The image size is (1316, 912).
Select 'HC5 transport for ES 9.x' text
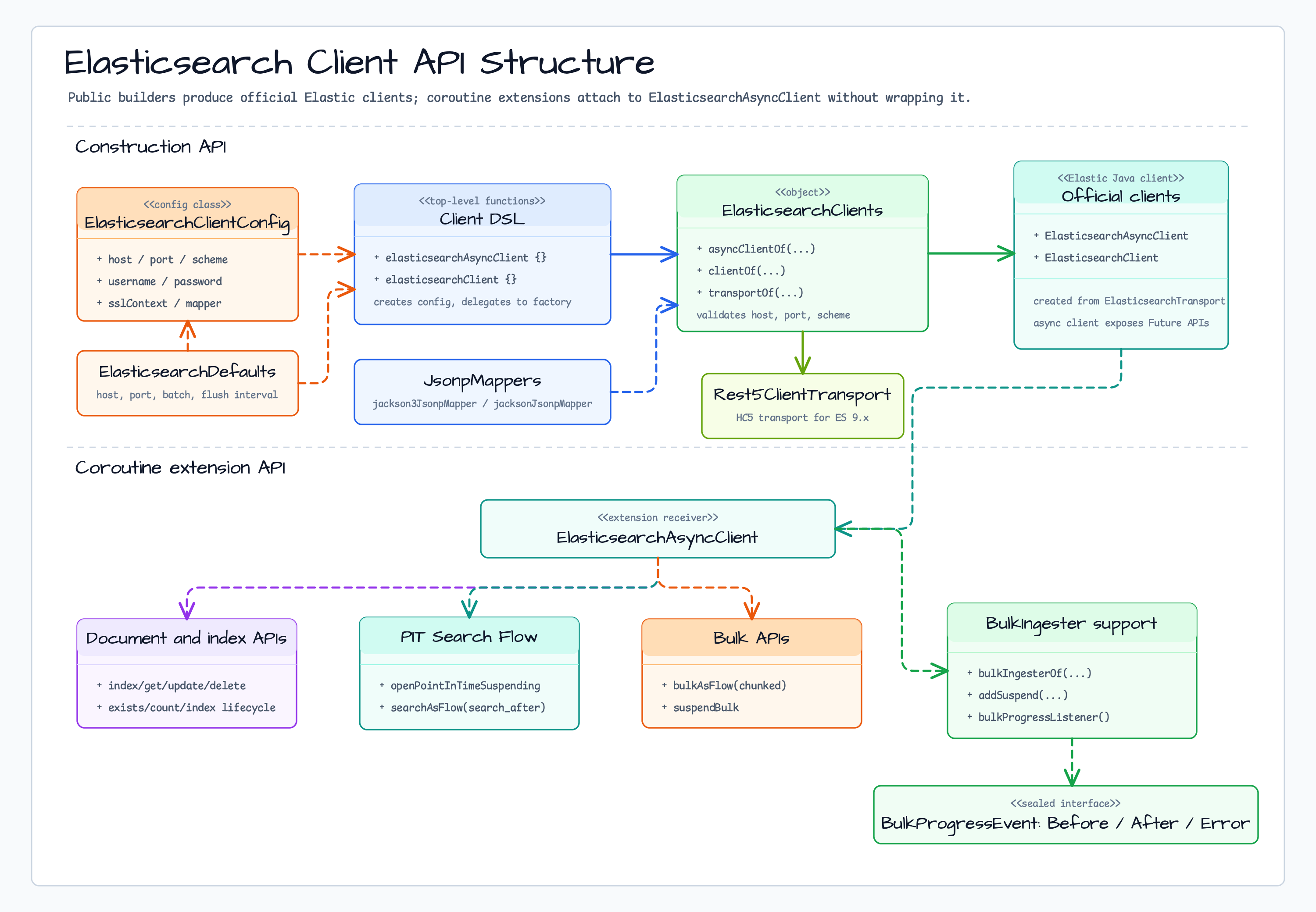pyautogui.click(x=802, y=418)
